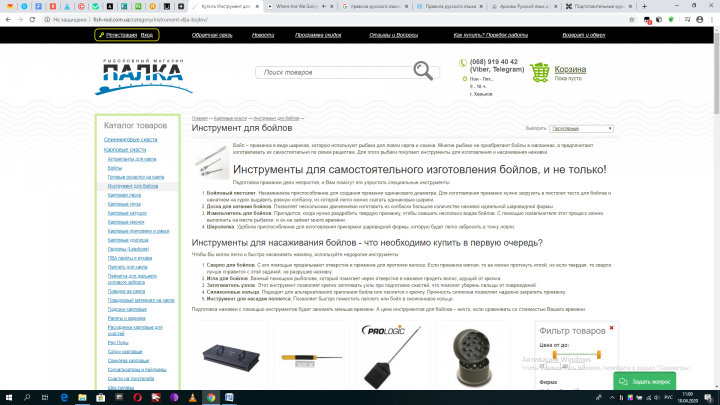Select Бойлы subcategory

[x=115, y=168]
